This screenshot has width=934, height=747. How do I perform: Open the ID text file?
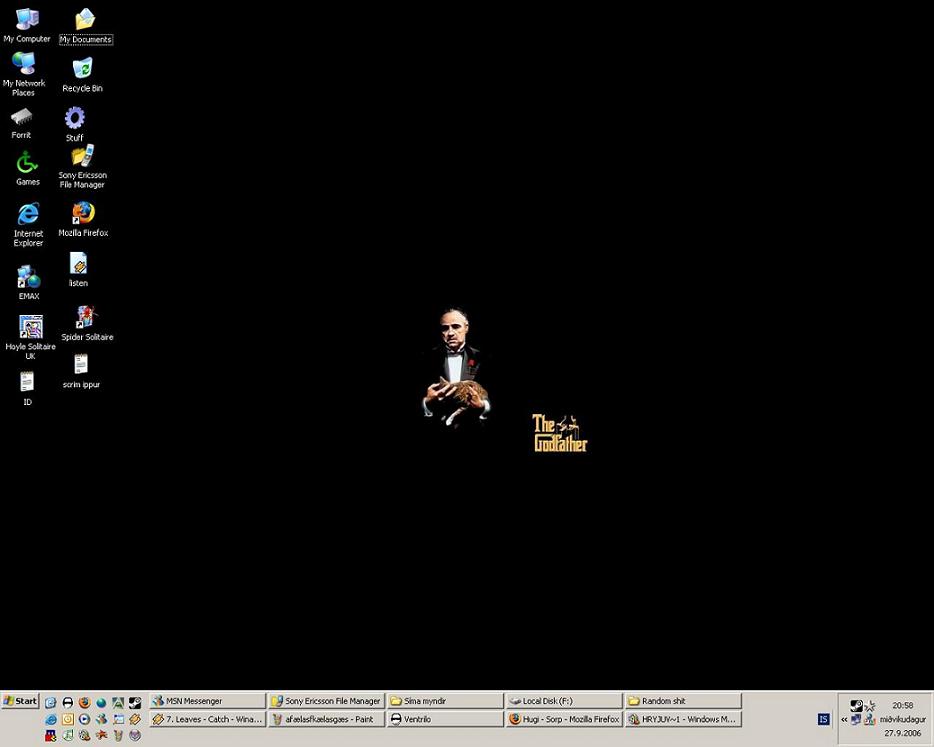tap(27, 388)
